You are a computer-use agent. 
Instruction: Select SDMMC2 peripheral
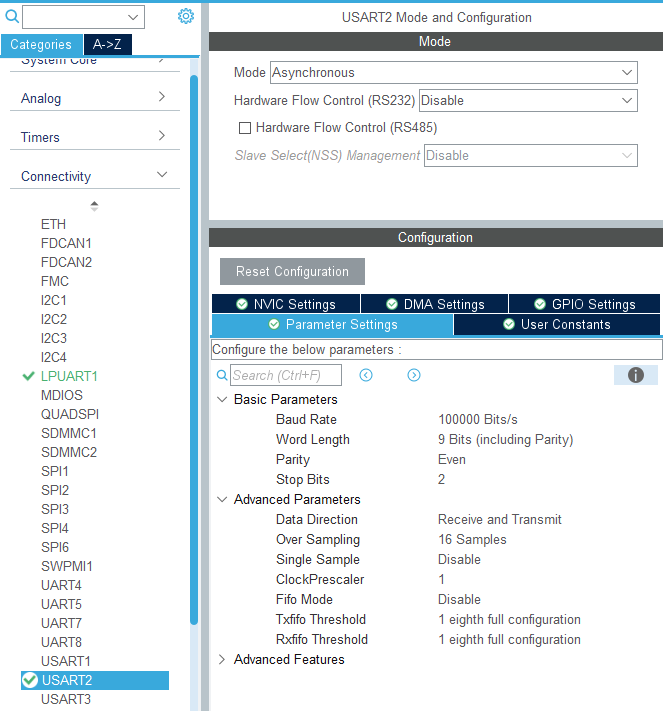point(69,453)
